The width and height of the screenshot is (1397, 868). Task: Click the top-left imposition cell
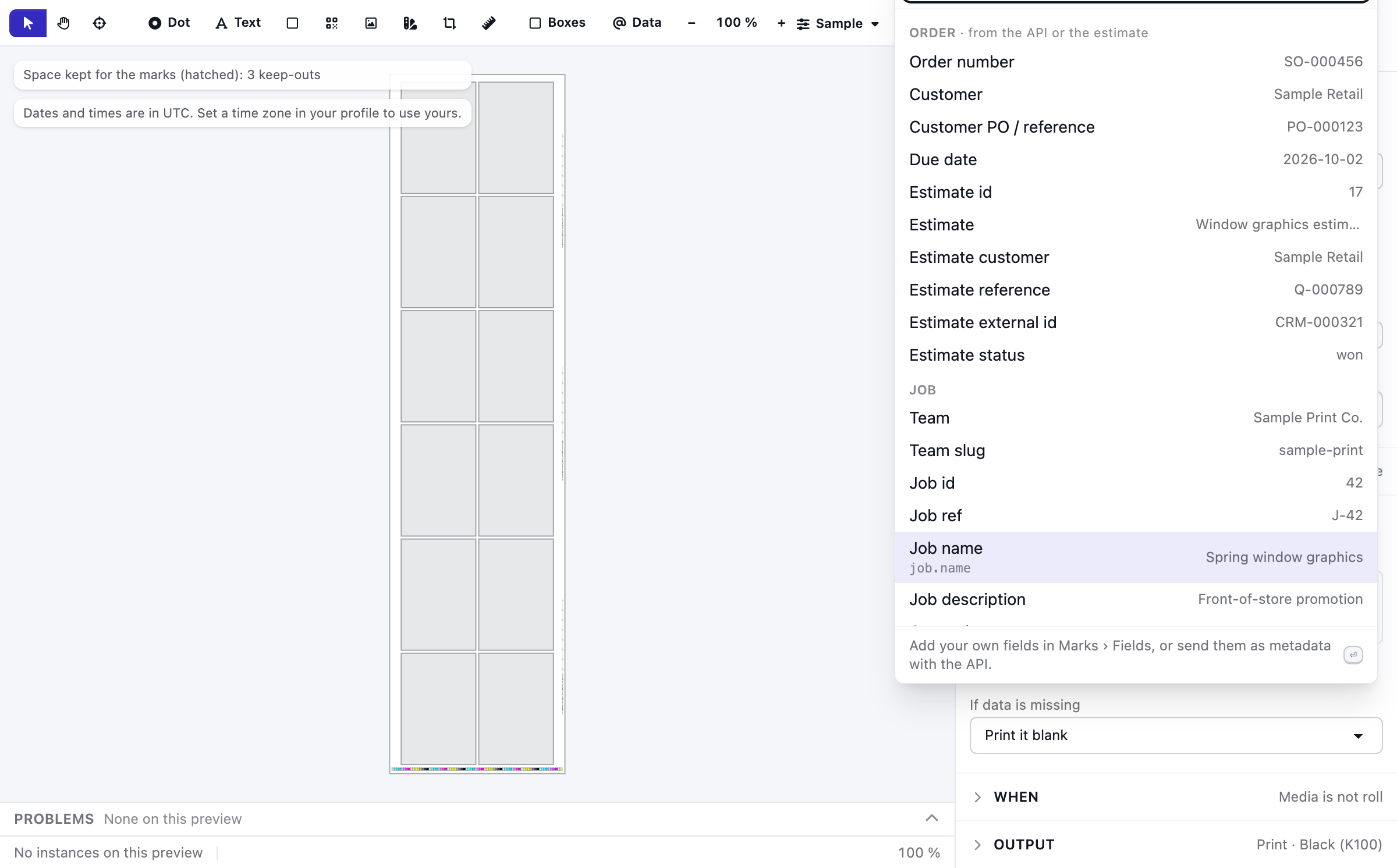pos(438,137)
